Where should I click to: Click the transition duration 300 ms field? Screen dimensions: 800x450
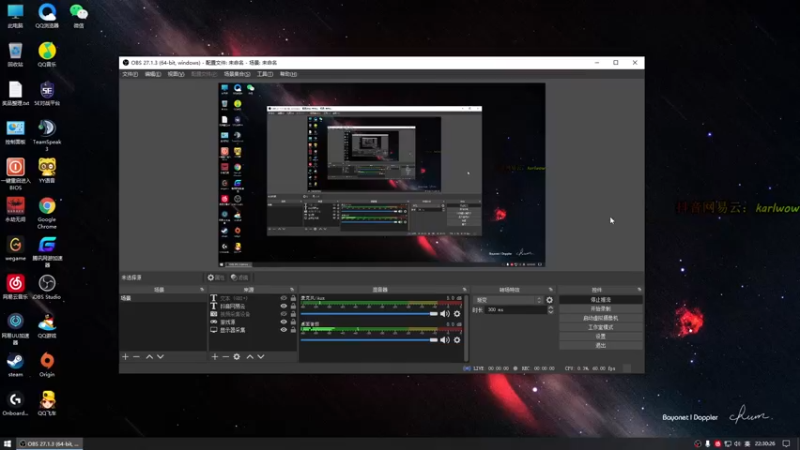click(516, 310)
